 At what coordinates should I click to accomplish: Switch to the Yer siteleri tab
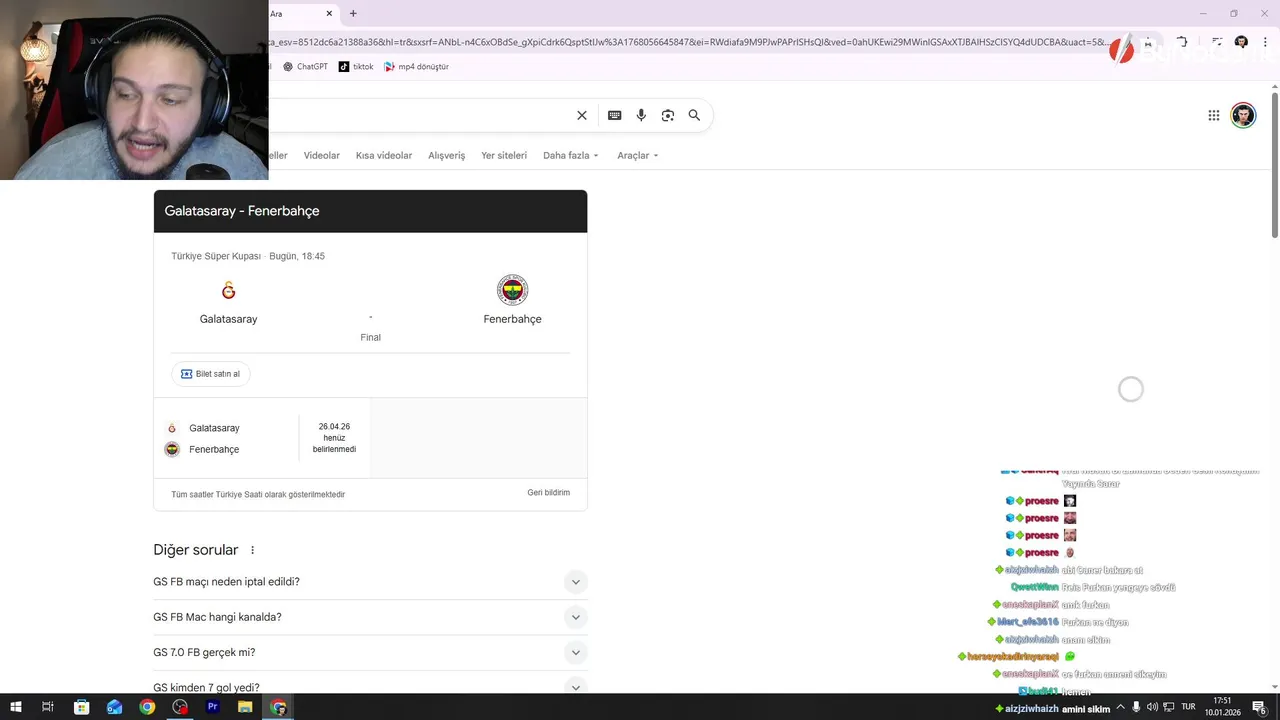point(504,155)
